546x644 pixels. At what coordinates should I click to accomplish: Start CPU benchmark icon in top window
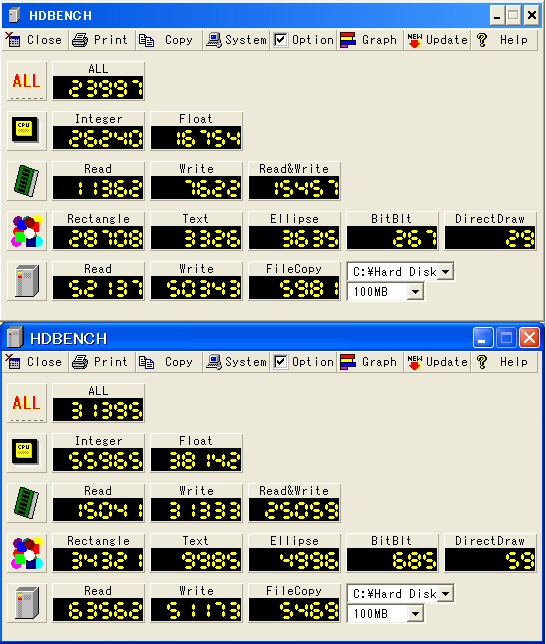coord(27,131)
